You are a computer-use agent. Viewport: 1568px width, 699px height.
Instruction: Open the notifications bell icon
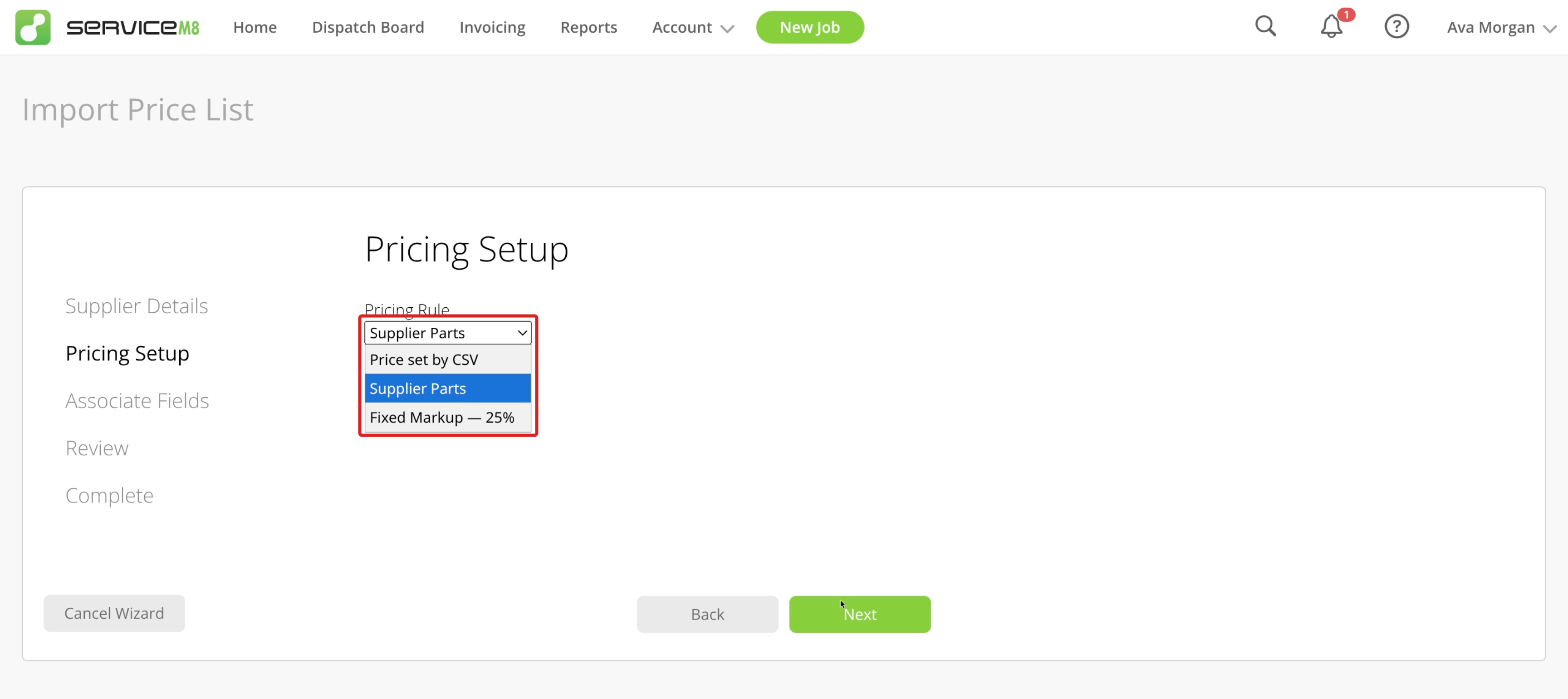1332,27
